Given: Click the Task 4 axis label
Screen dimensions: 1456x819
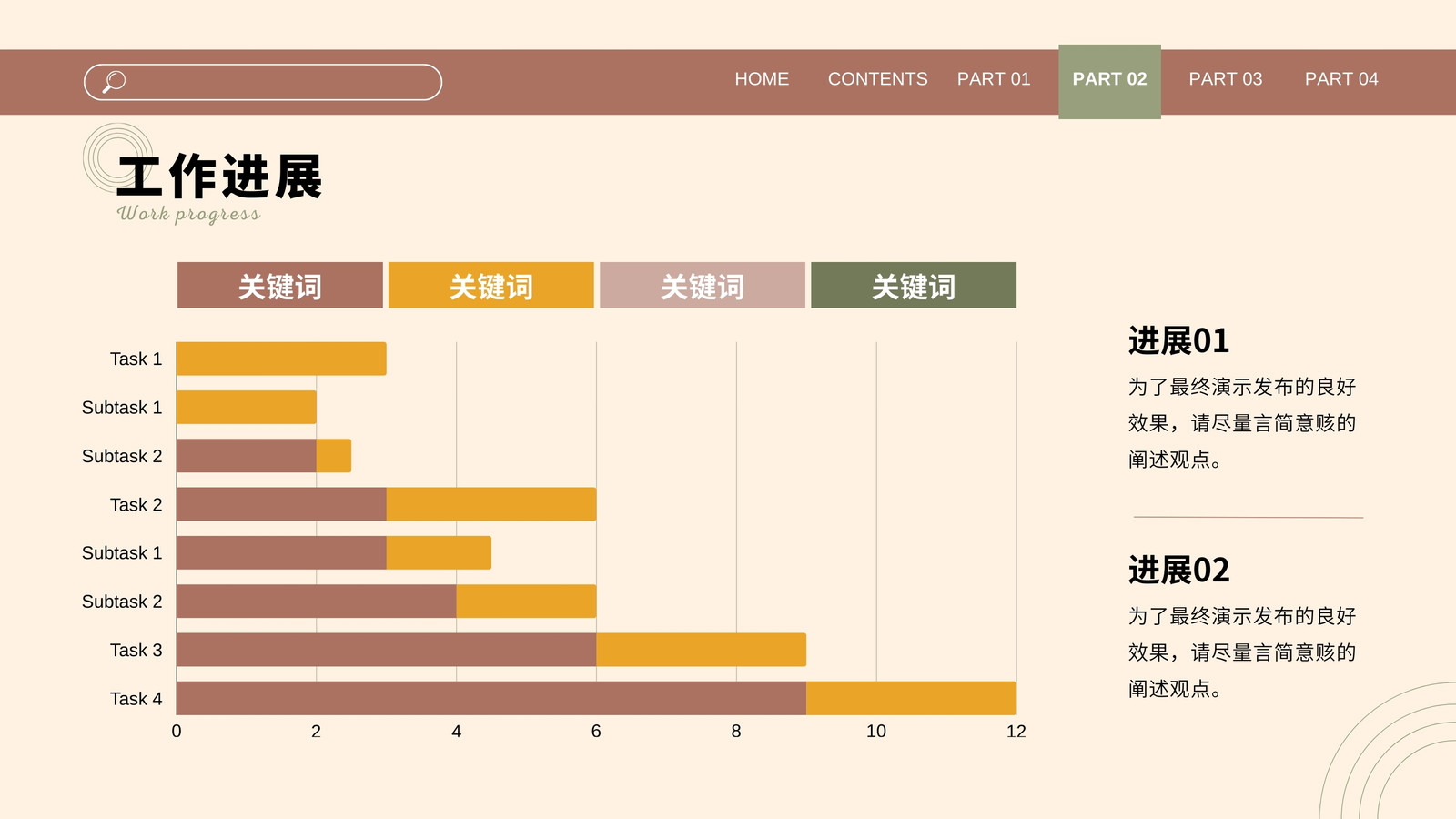Looking at the screenshot, I should (x=136, y=699).
